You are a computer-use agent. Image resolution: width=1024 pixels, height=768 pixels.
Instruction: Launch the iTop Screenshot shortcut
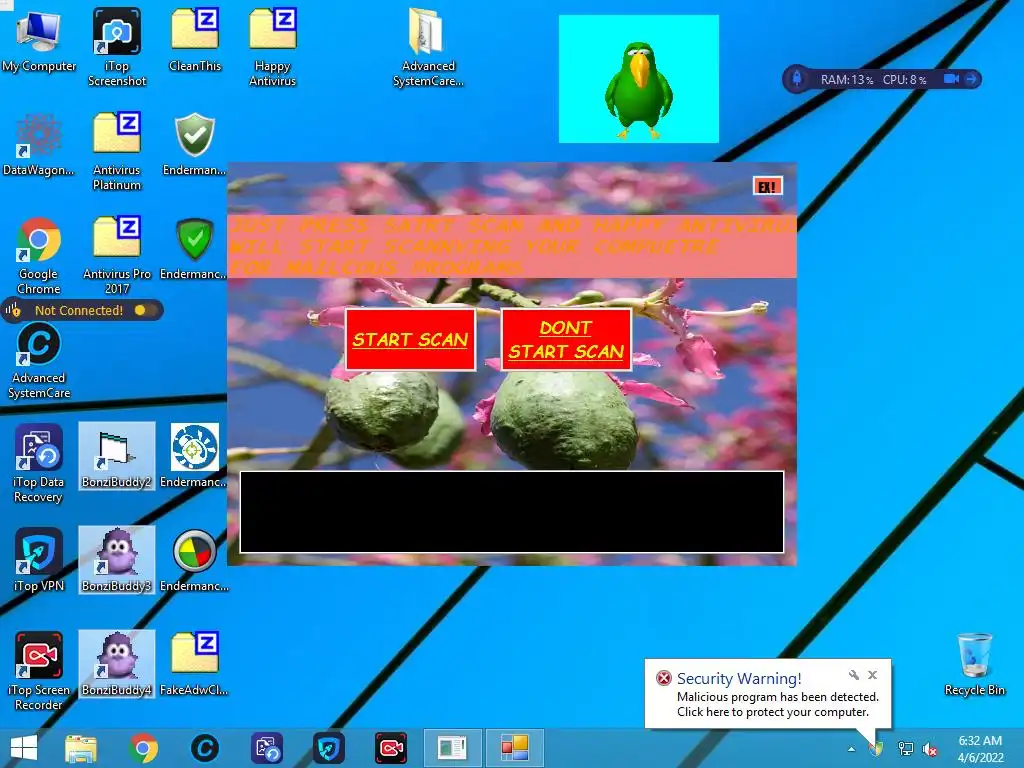click(x=117, y=47)
